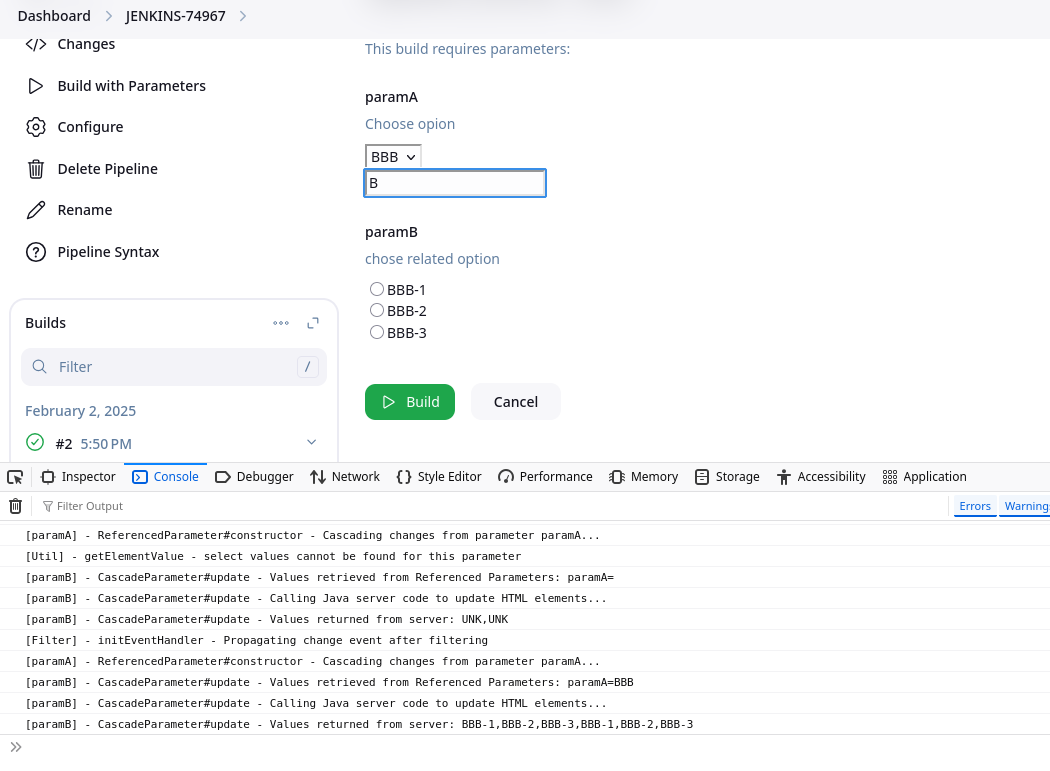
Task: Click the paramA filter text field
Action: pos(455,183)
